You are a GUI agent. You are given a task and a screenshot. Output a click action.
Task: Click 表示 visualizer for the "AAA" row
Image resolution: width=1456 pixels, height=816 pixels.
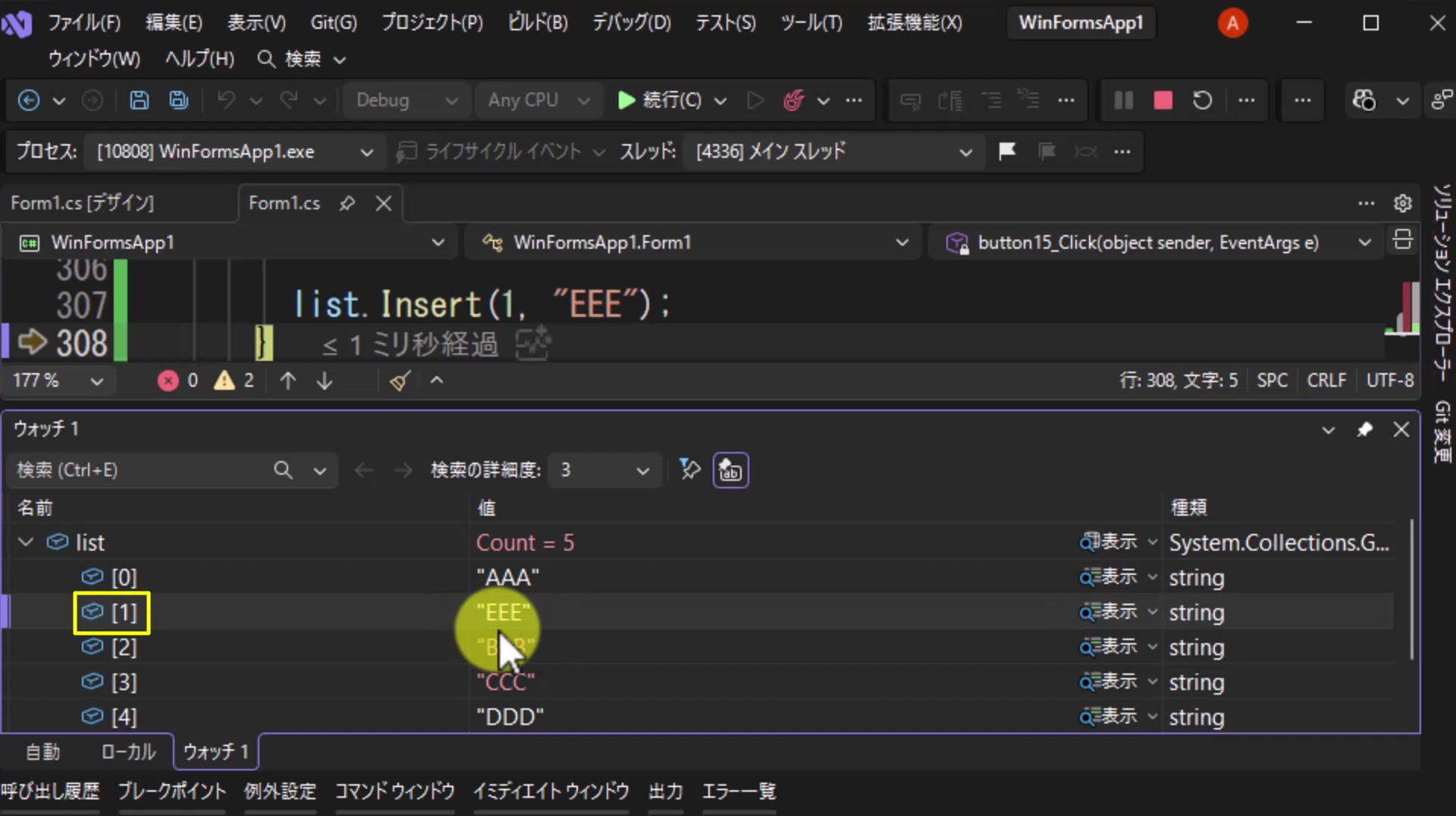[1109, 577]
